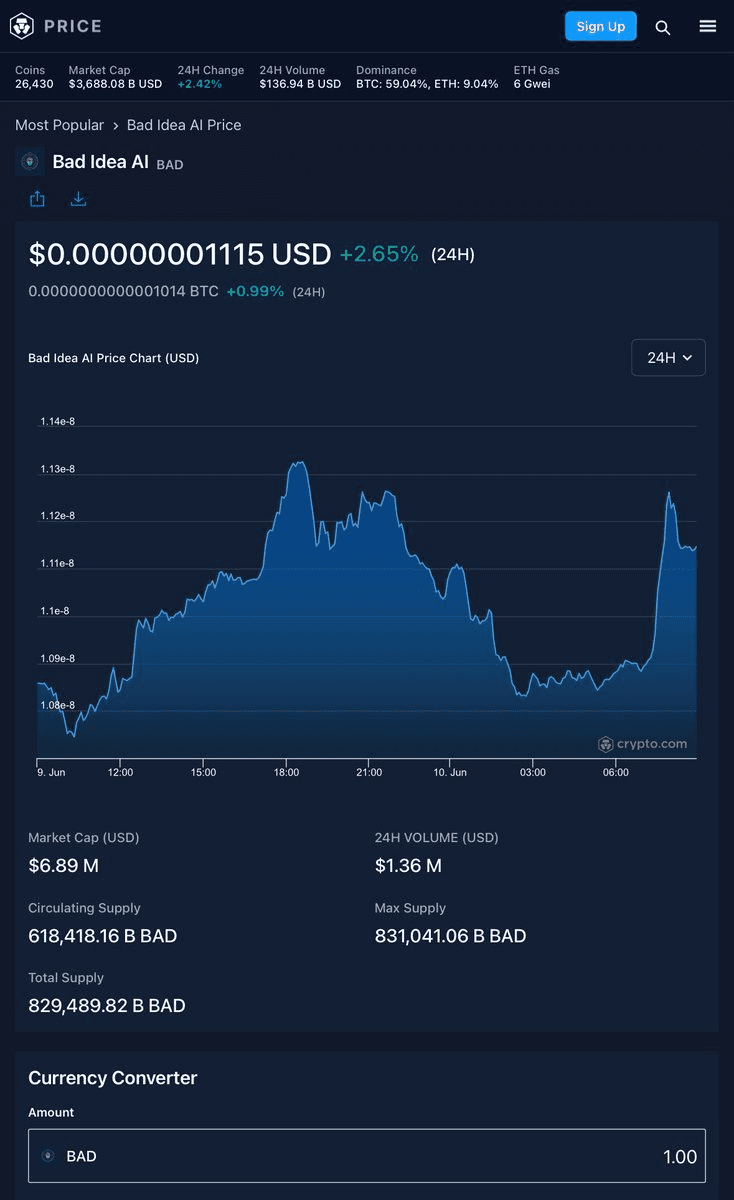Viewport: 734px width, 1200px height.
Task: Click the Bad Idea AI Price breadcrumb
Action: [184, 125]
